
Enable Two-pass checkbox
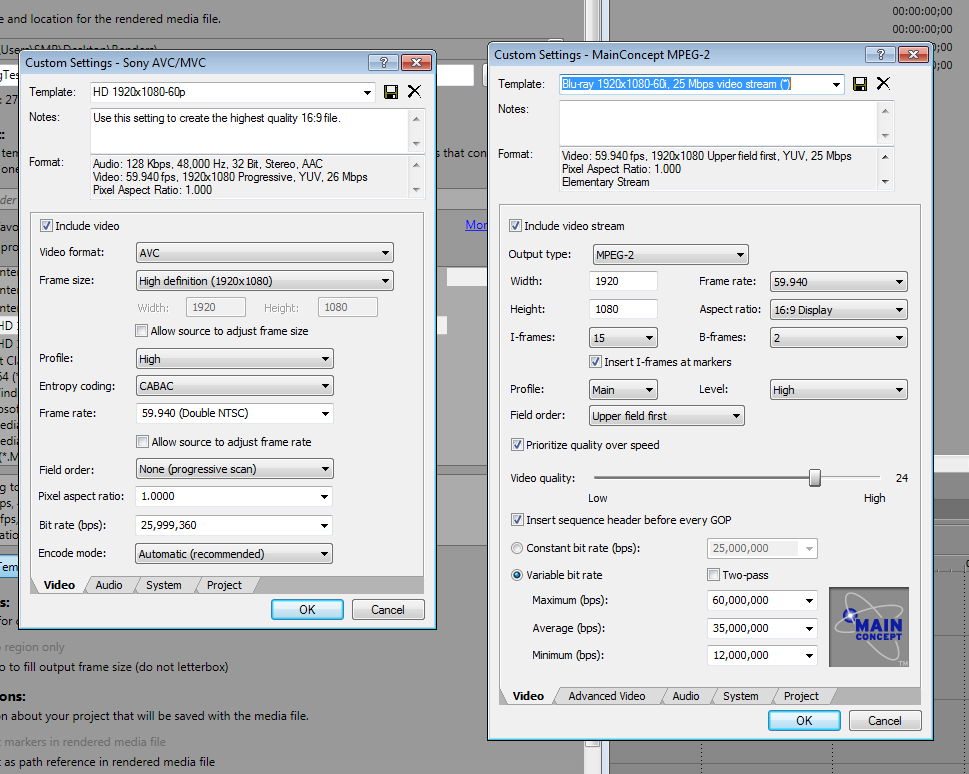[713, 575]
